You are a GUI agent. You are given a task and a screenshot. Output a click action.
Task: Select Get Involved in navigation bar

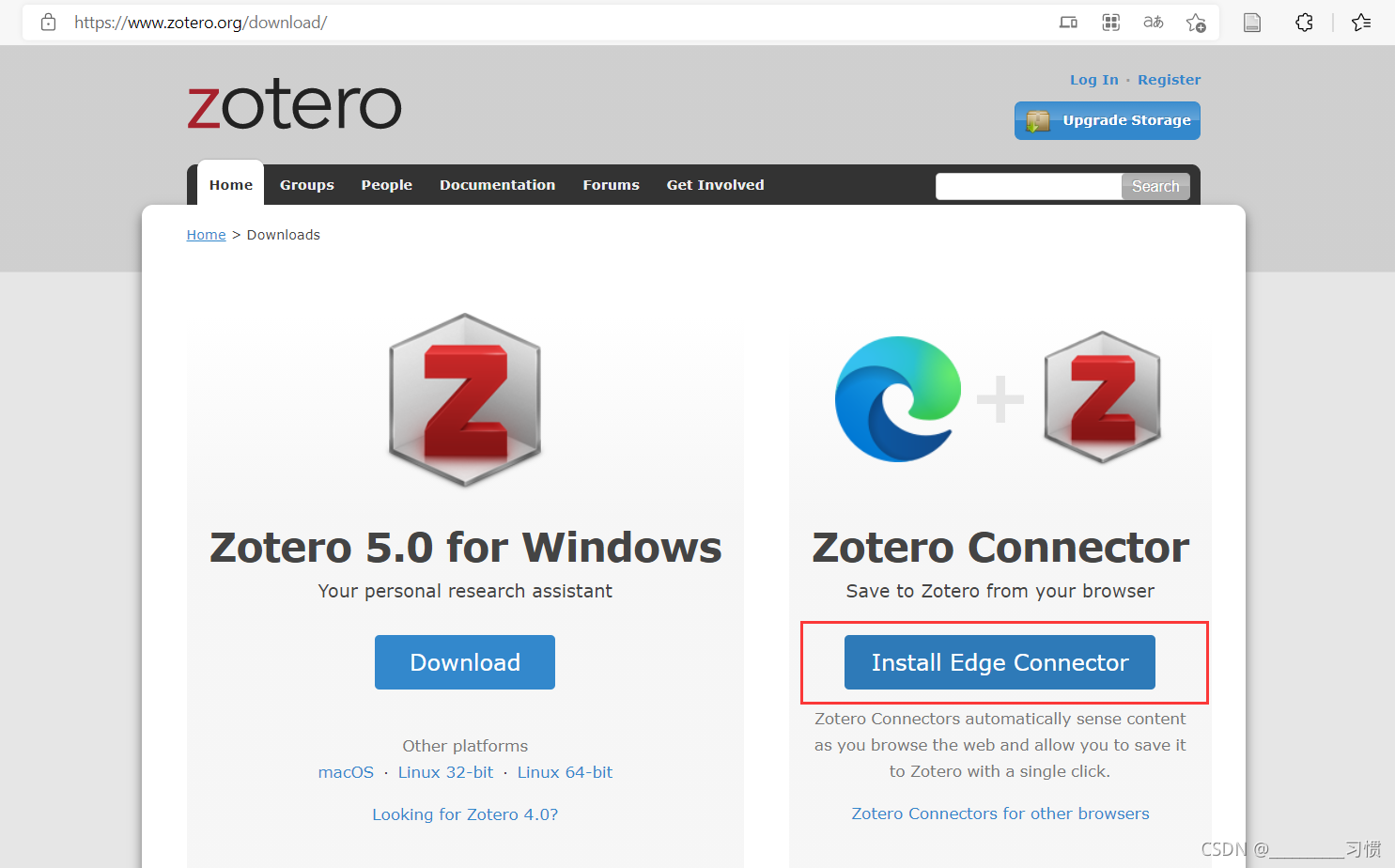point(716,185)
